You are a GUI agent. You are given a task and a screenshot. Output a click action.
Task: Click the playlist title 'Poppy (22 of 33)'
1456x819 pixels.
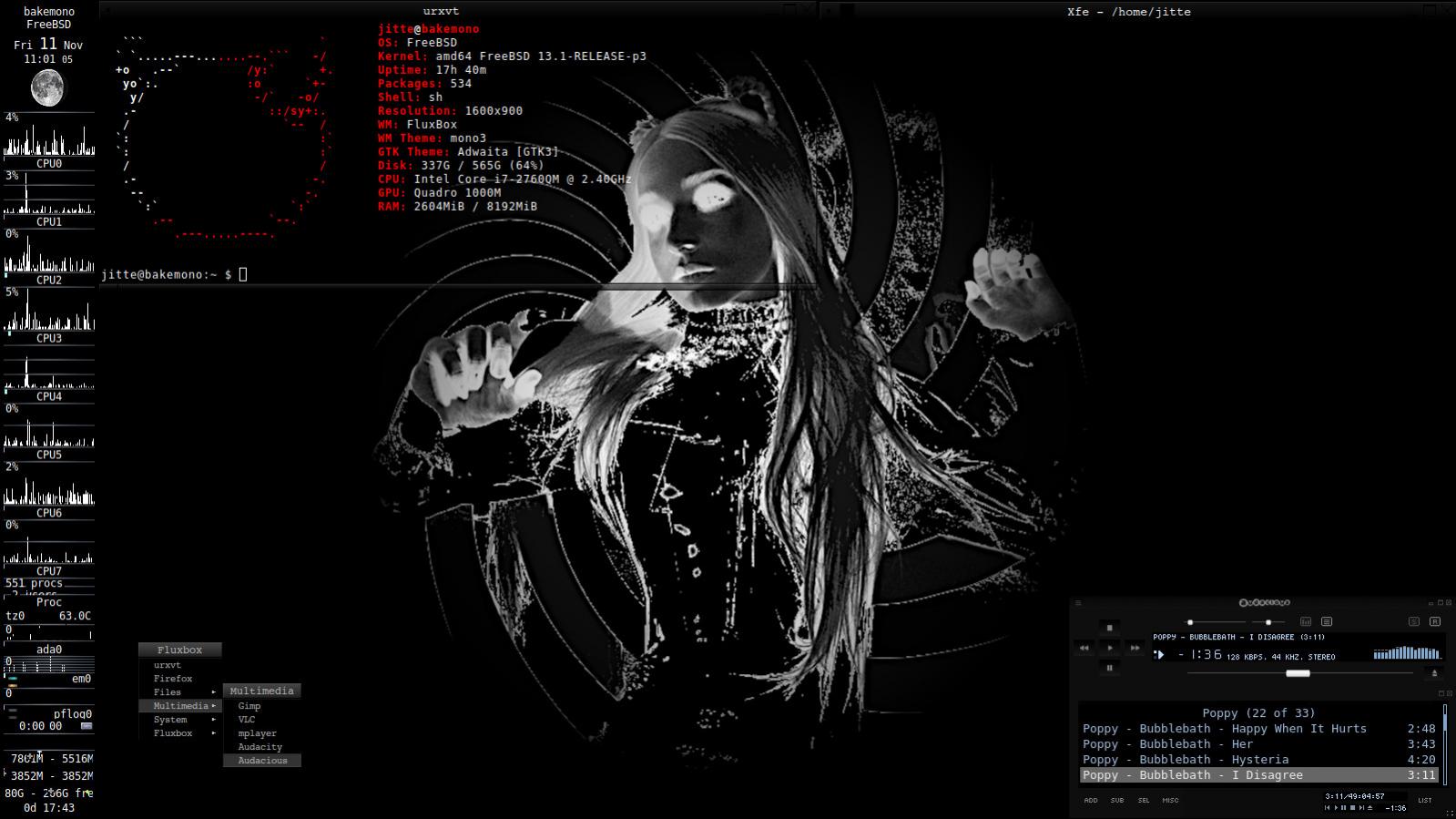[x=1258, y=713]
